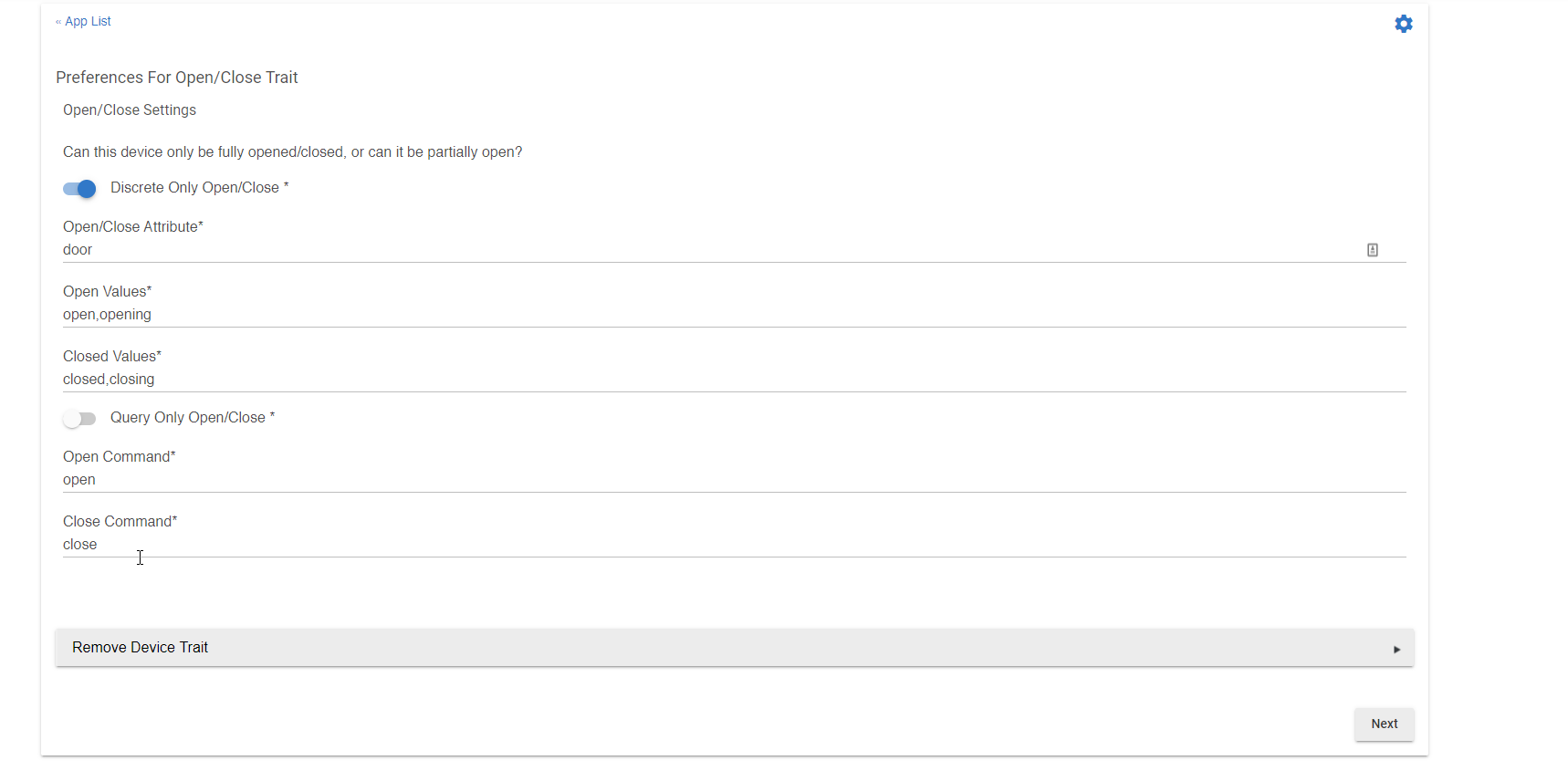The image size is (1568, 771).
Task: Enable the Query Only Open/Close switch
Action: coord(80,419)
